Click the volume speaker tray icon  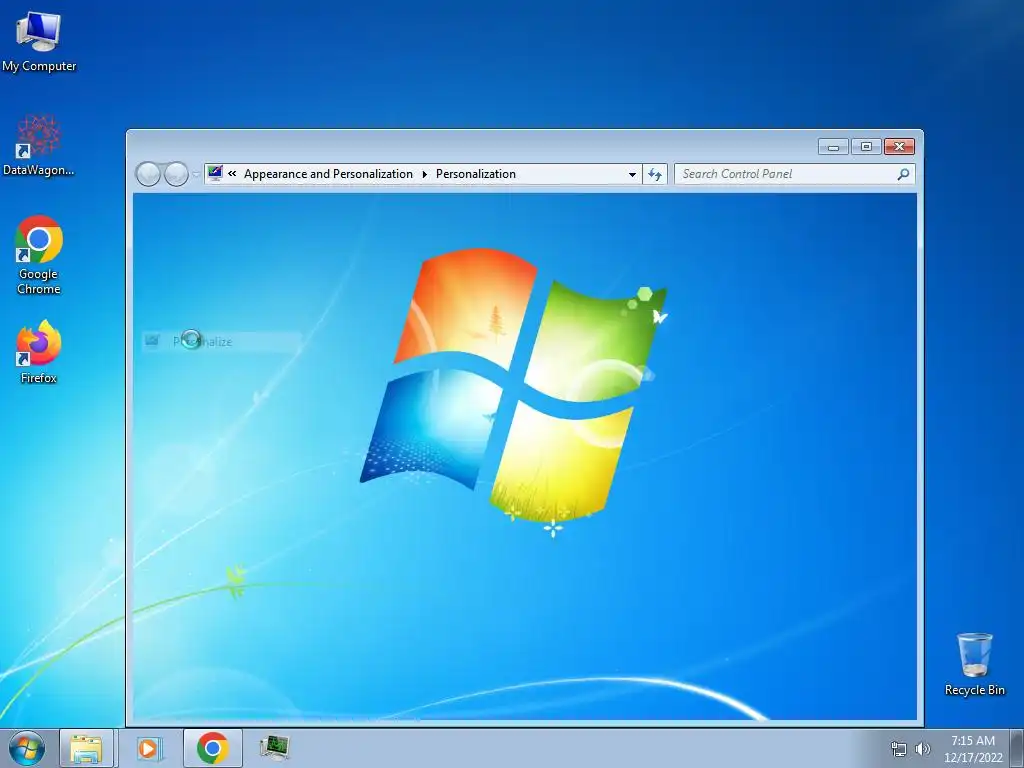(922, 749)
